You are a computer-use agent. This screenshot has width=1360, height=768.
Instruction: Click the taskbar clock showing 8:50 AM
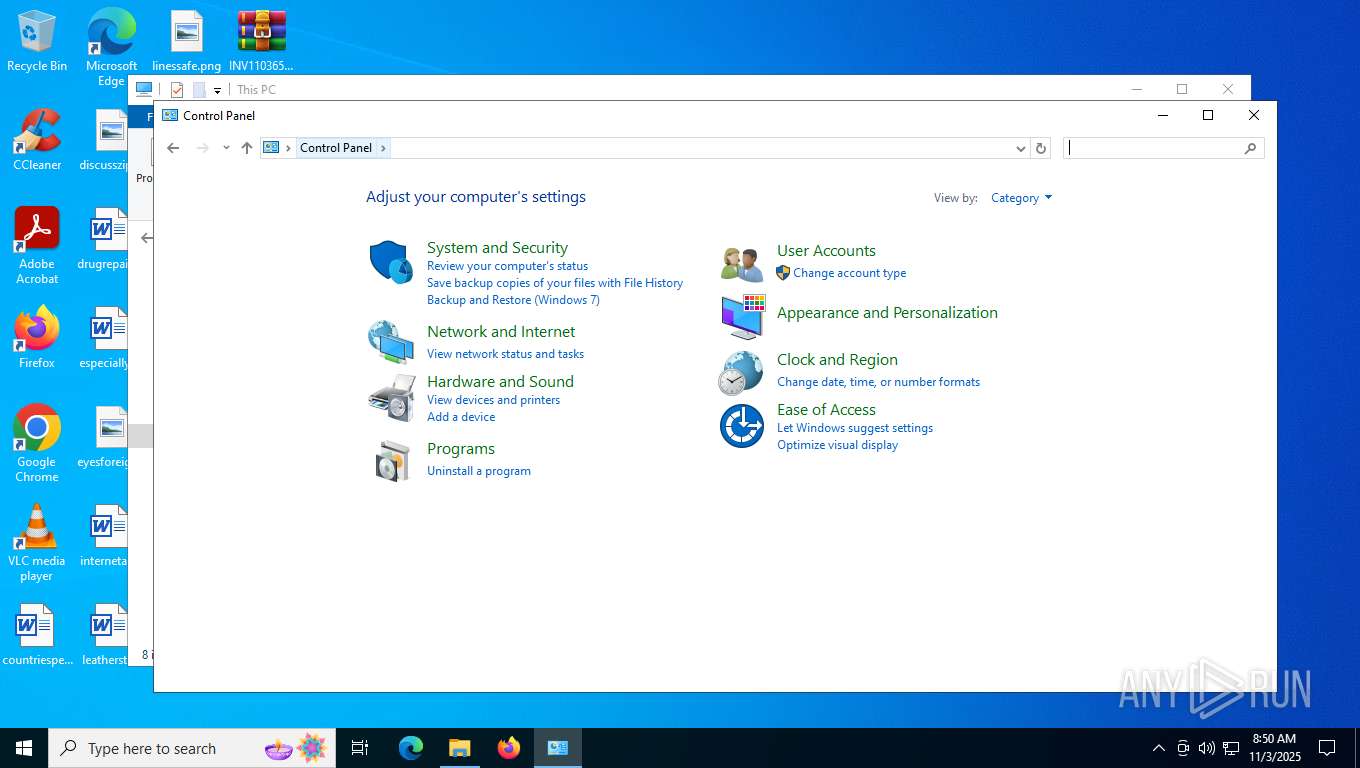tap(1274, 748)
